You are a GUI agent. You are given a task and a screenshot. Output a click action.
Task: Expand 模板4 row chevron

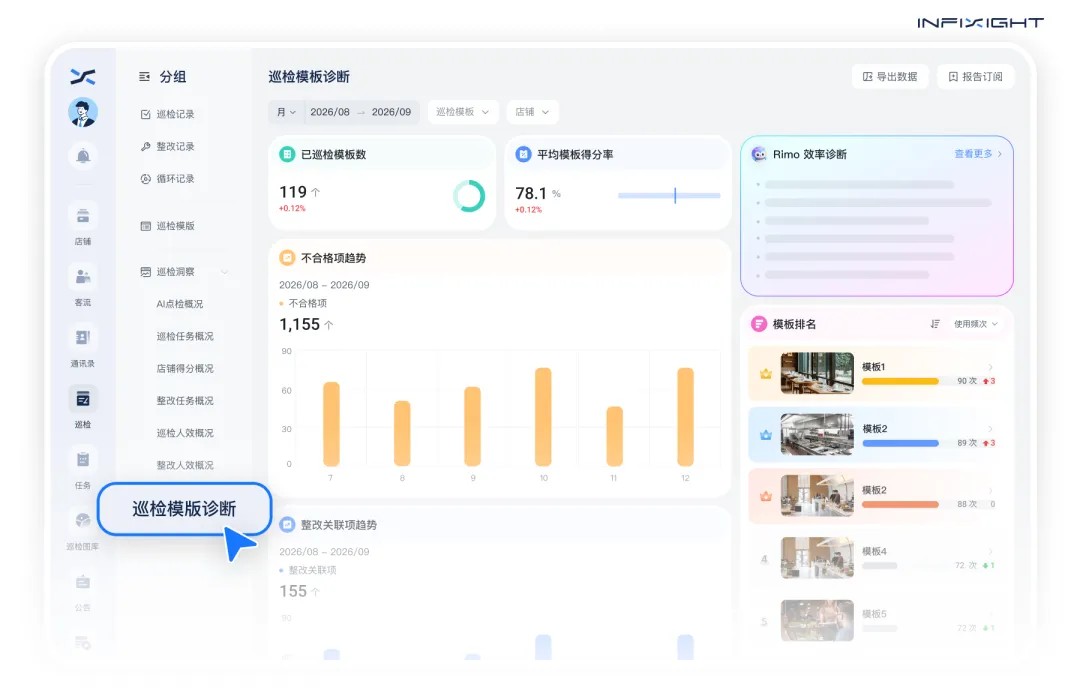[x=990, y=551]
